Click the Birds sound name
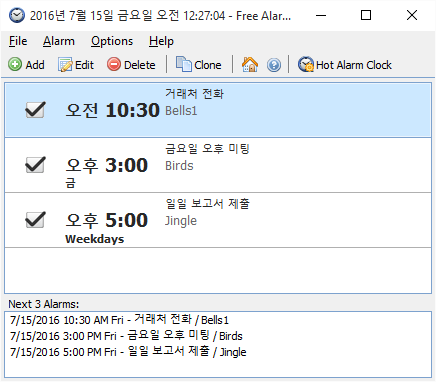This screenshot has height=382, width=436. 179,166
